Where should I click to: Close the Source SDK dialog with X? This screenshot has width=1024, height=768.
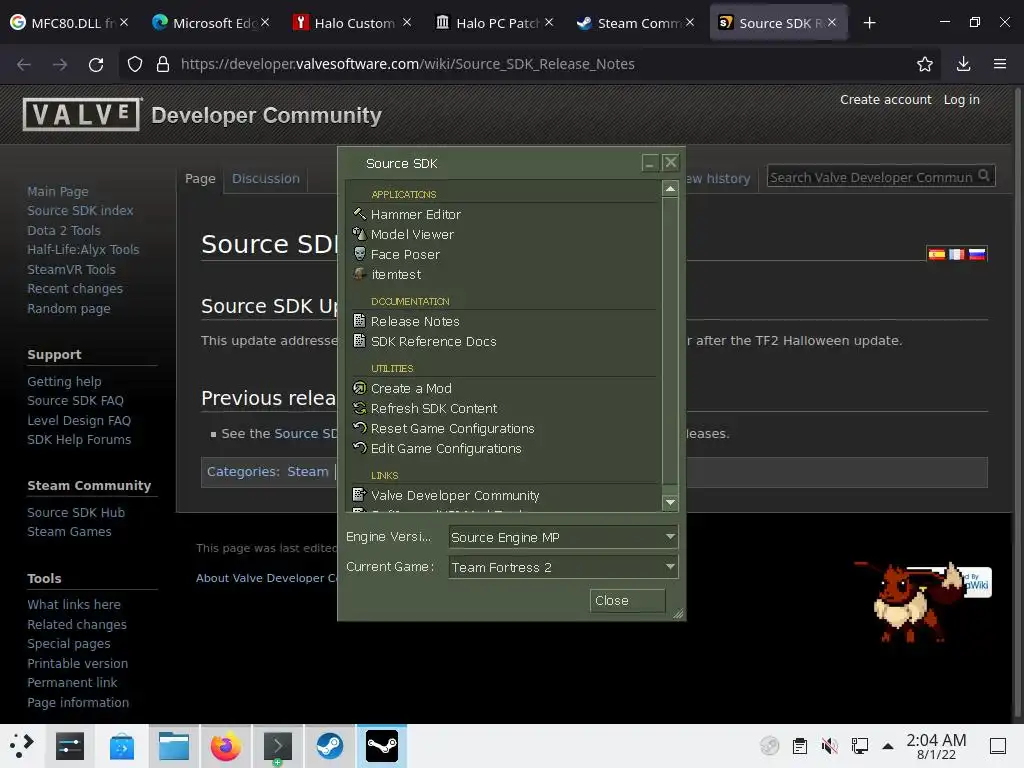(671, 163)
